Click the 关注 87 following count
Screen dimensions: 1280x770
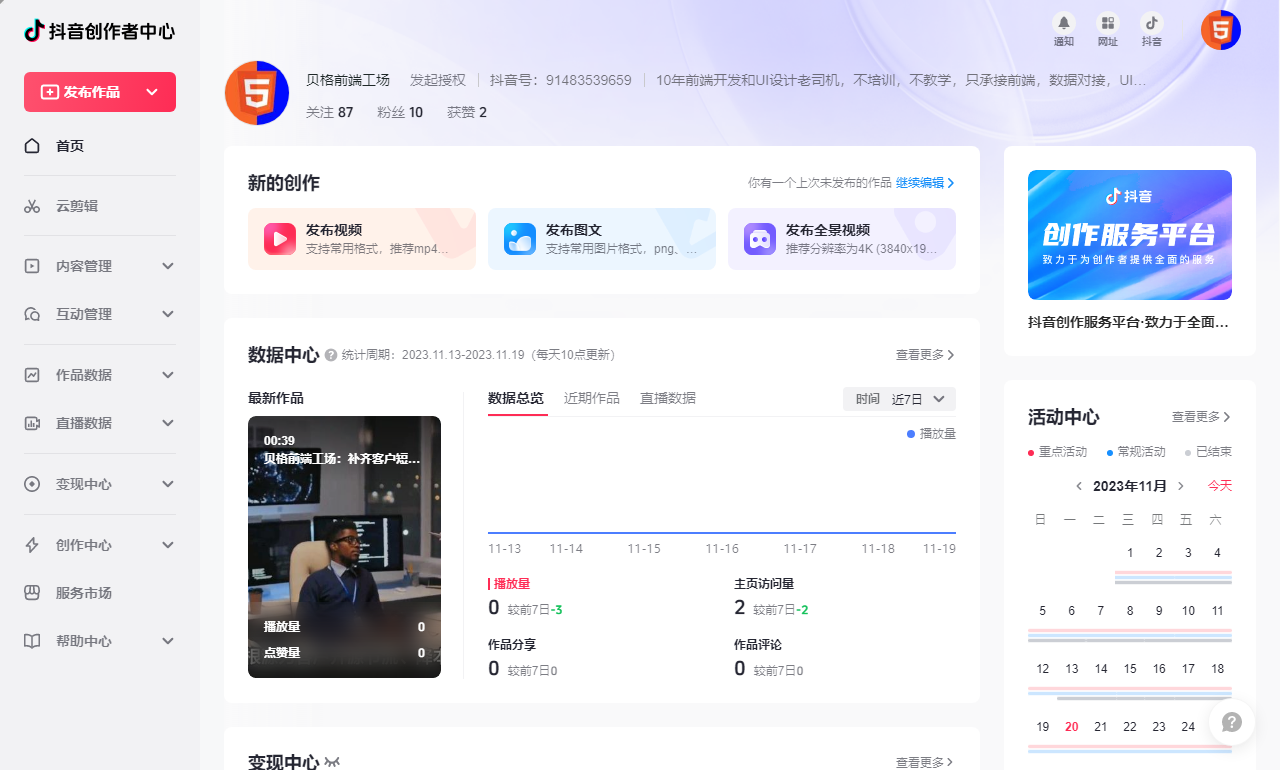[330, 112]
